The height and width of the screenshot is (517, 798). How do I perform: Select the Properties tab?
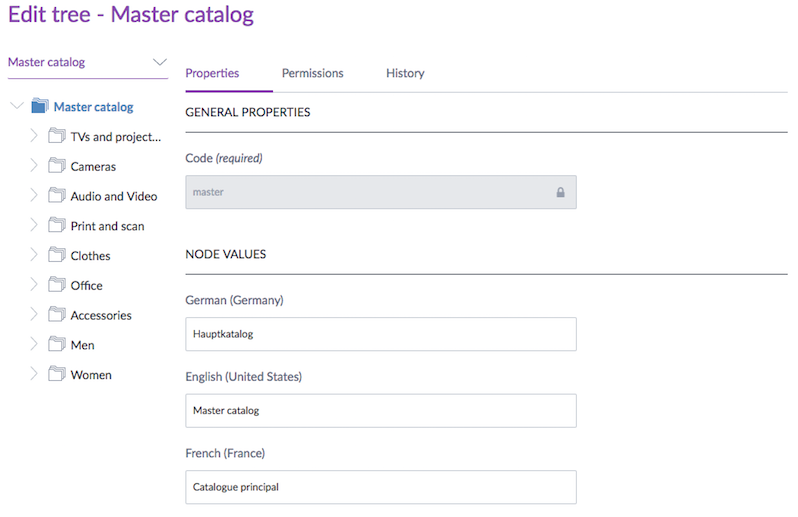point(212,73)
